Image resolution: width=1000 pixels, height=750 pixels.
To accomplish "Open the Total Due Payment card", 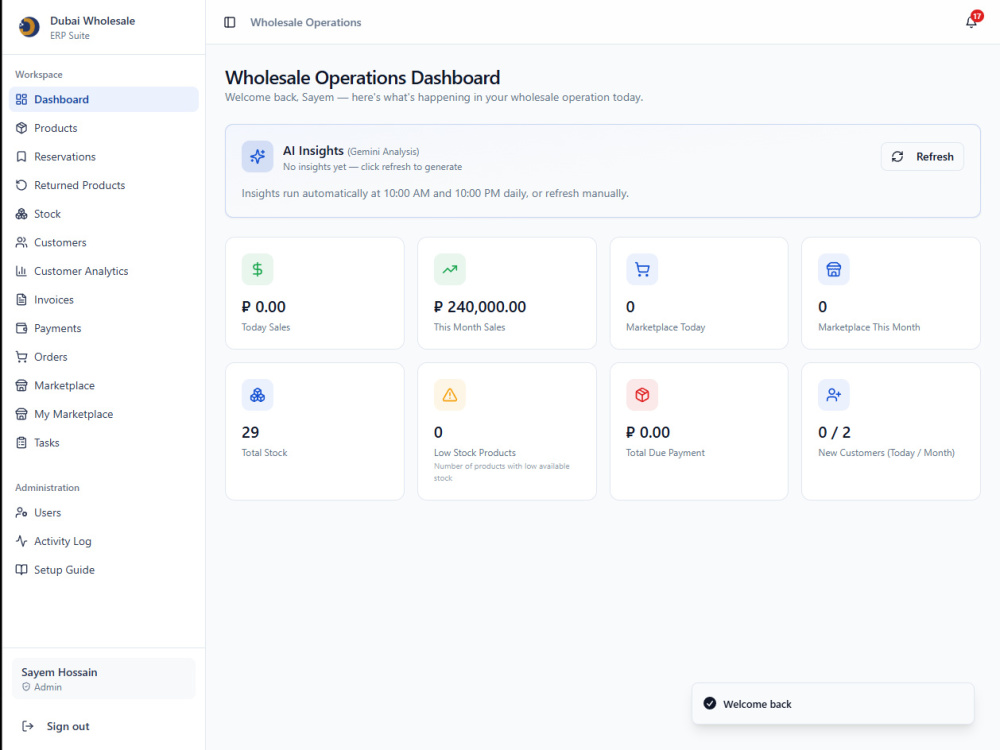I will (699, 431).
